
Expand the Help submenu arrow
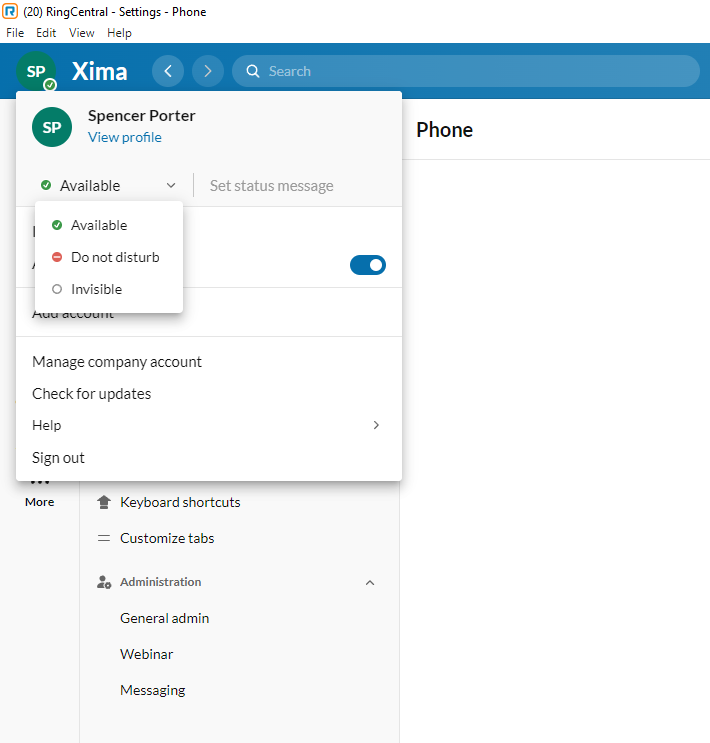coord(376,425)
